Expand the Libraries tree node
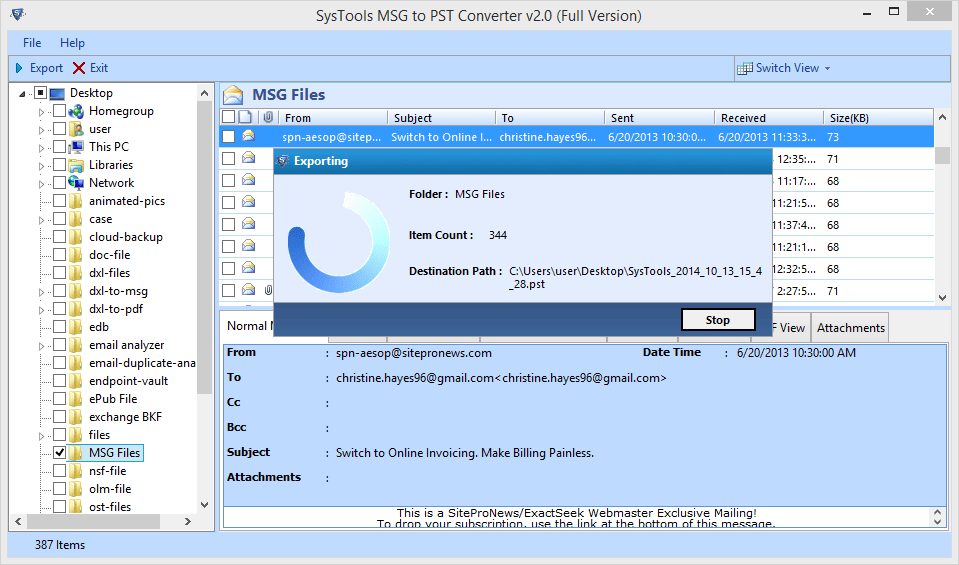959x565 pixels. [41, 166]
